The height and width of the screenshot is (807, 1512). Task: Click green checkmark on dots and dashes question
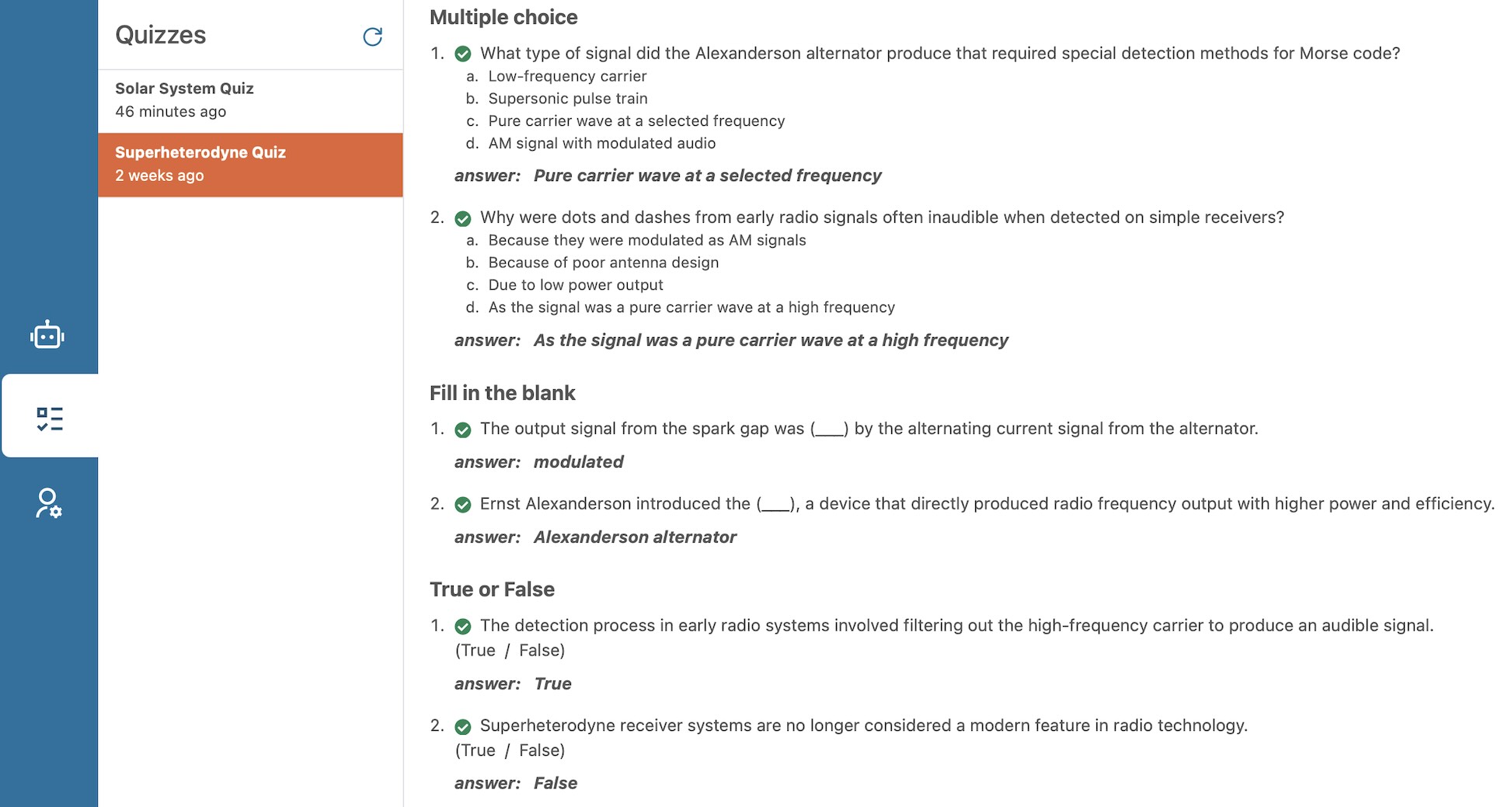(x=463, y=218)
